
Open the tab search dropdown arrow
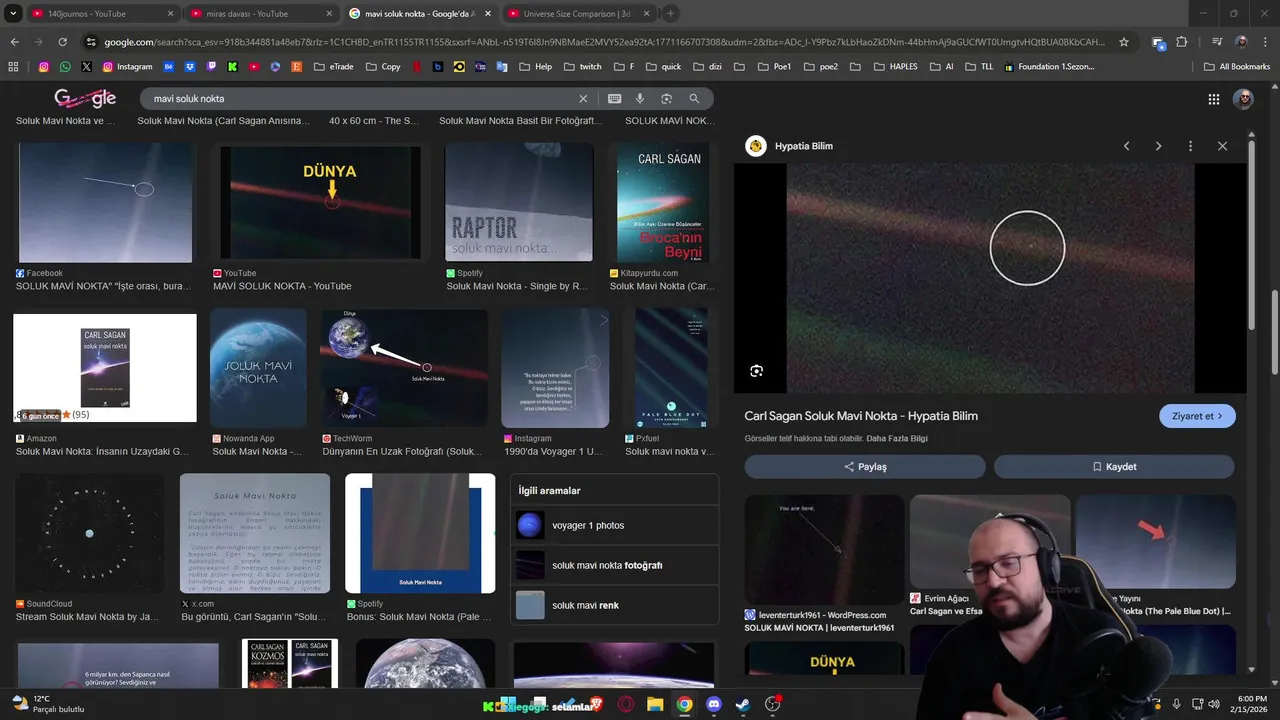(x=13, y=14)
